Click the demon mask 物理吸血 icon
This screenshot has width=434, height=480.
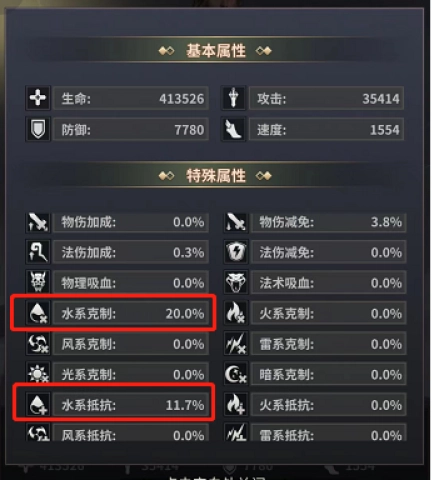38,283
